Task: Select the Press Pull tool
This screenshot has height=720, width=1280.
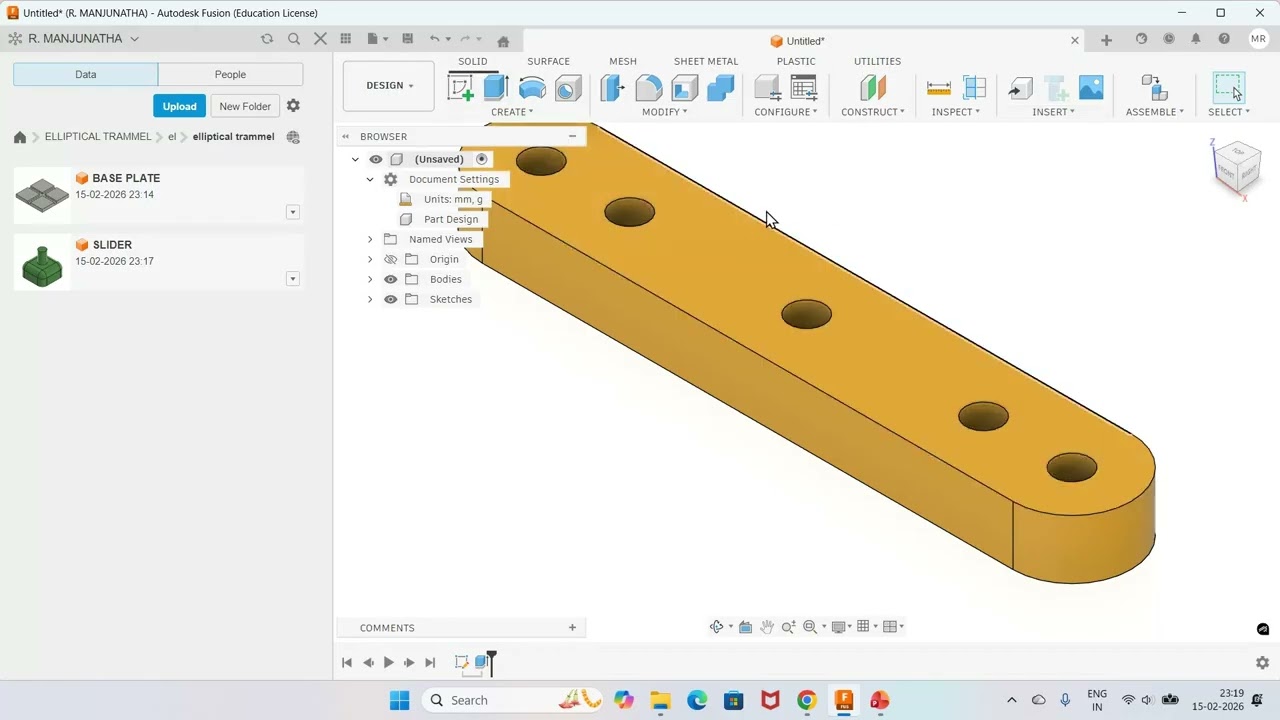Action: (x=612, y=88)
